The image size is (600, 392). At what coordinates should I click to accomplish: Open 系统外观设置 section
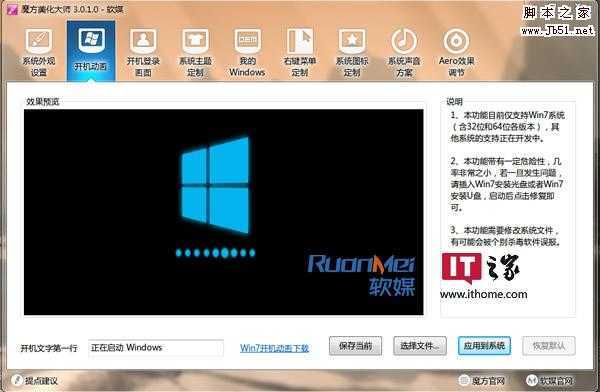[39, 52]
